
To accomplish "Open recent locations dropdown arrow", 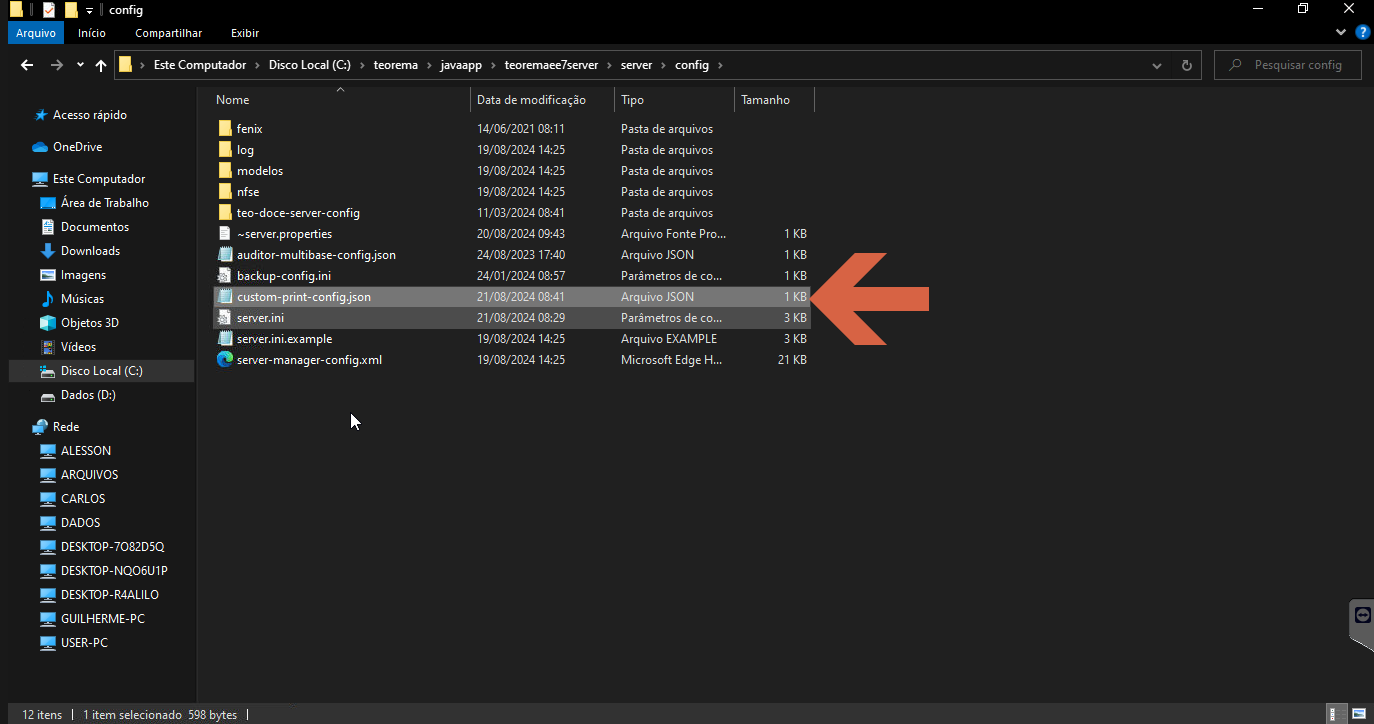I will coord(80,66).
